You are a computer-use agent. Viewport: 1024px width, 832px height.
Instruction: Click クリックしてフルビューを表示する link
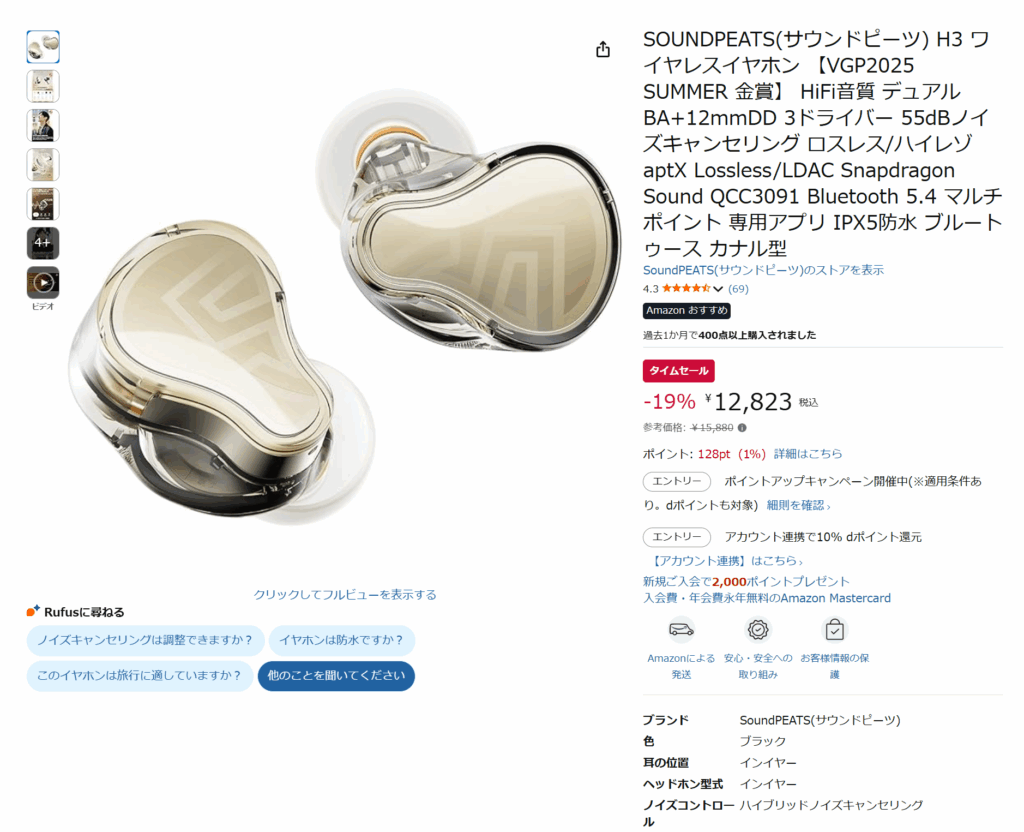[x=345, y=594]
